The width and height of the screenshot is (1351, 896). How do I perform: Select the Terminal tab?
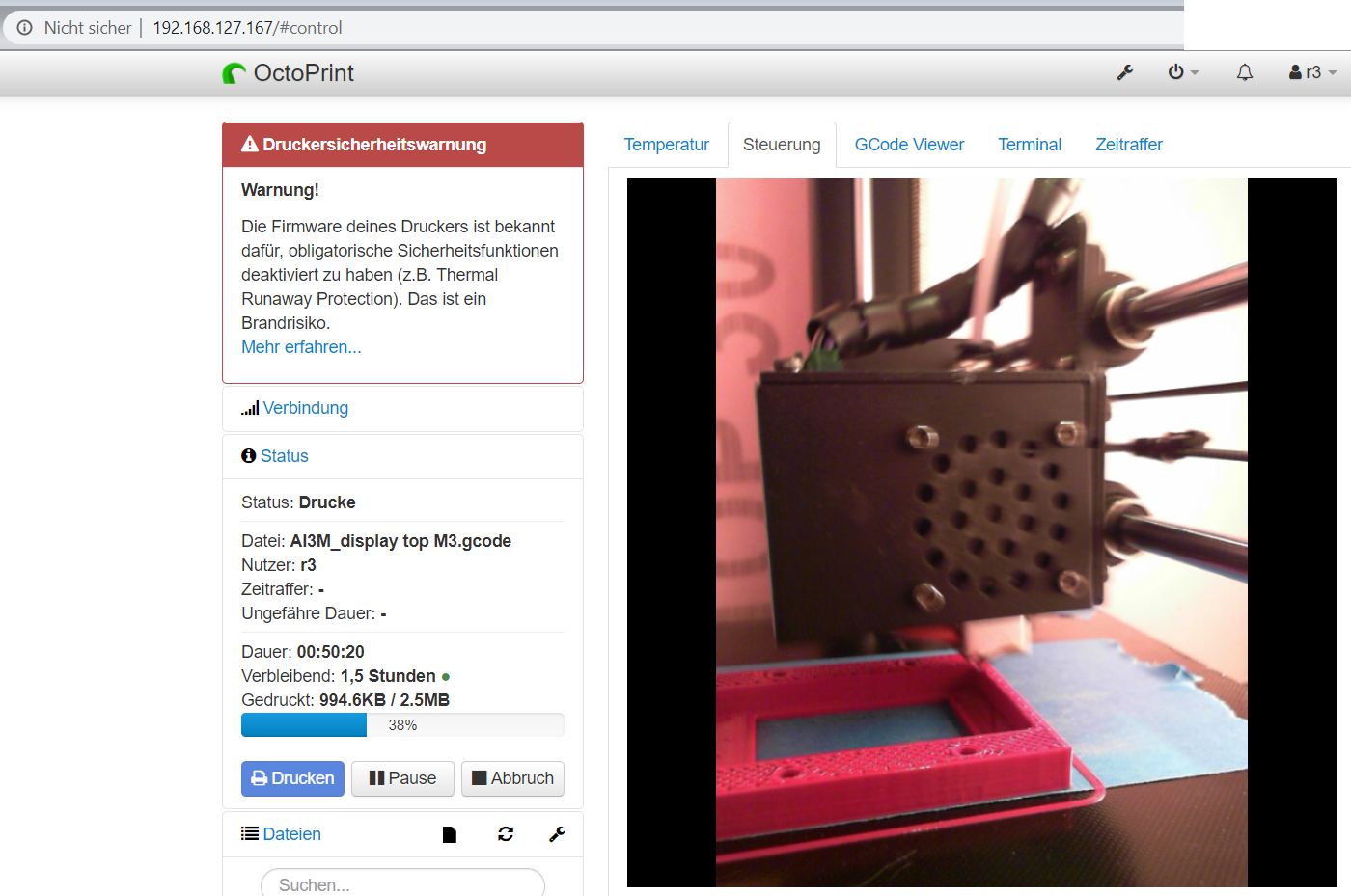point(1029,144)
